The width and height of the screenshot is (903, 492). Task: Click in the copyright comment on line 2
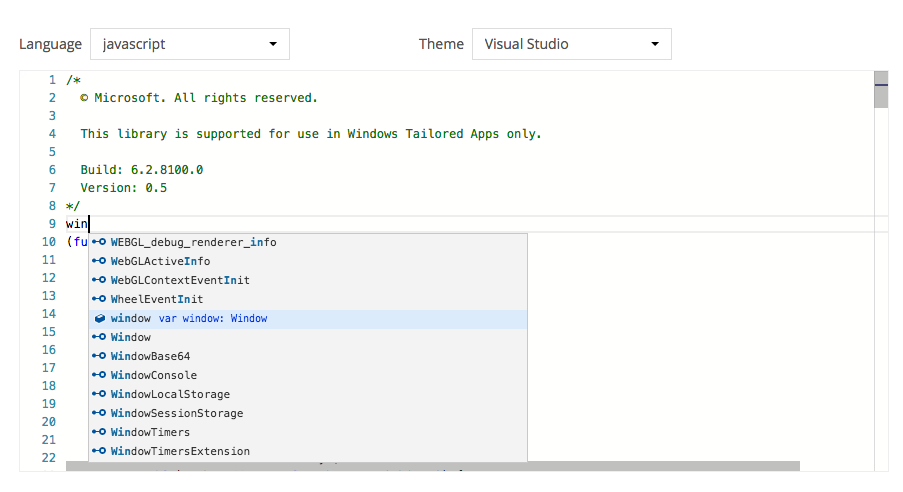[x=198, y=98]
